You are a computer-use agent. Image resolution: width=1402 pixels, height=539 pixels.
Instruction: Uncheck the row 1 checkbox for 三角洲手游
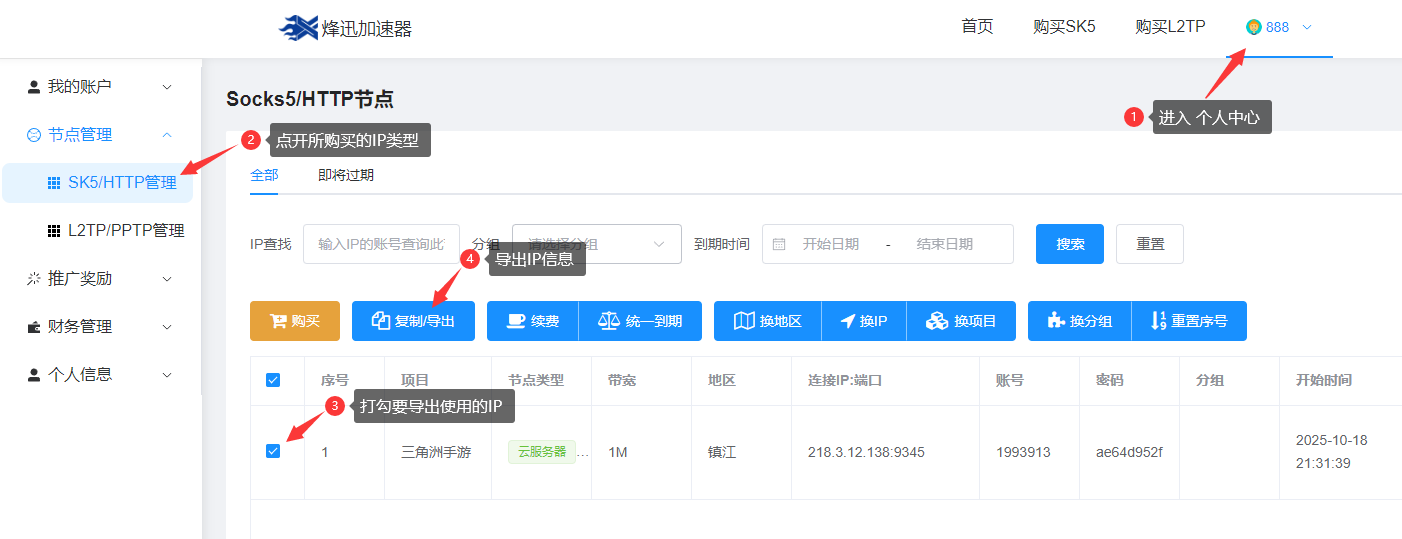coord(273,451)
